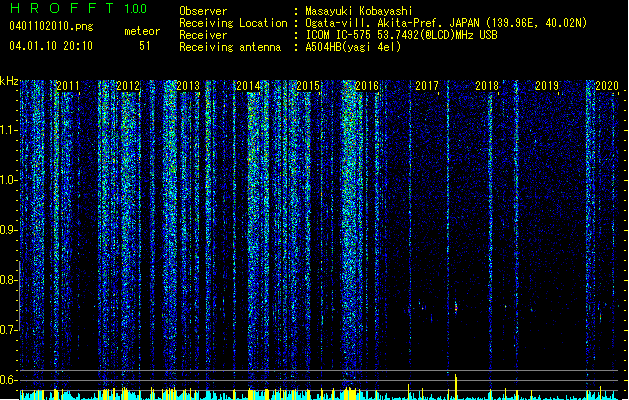Viewport: 629px width, 400px height.
Task: Click the tall yellow power spike after 2017
Action: click(456, 386)
